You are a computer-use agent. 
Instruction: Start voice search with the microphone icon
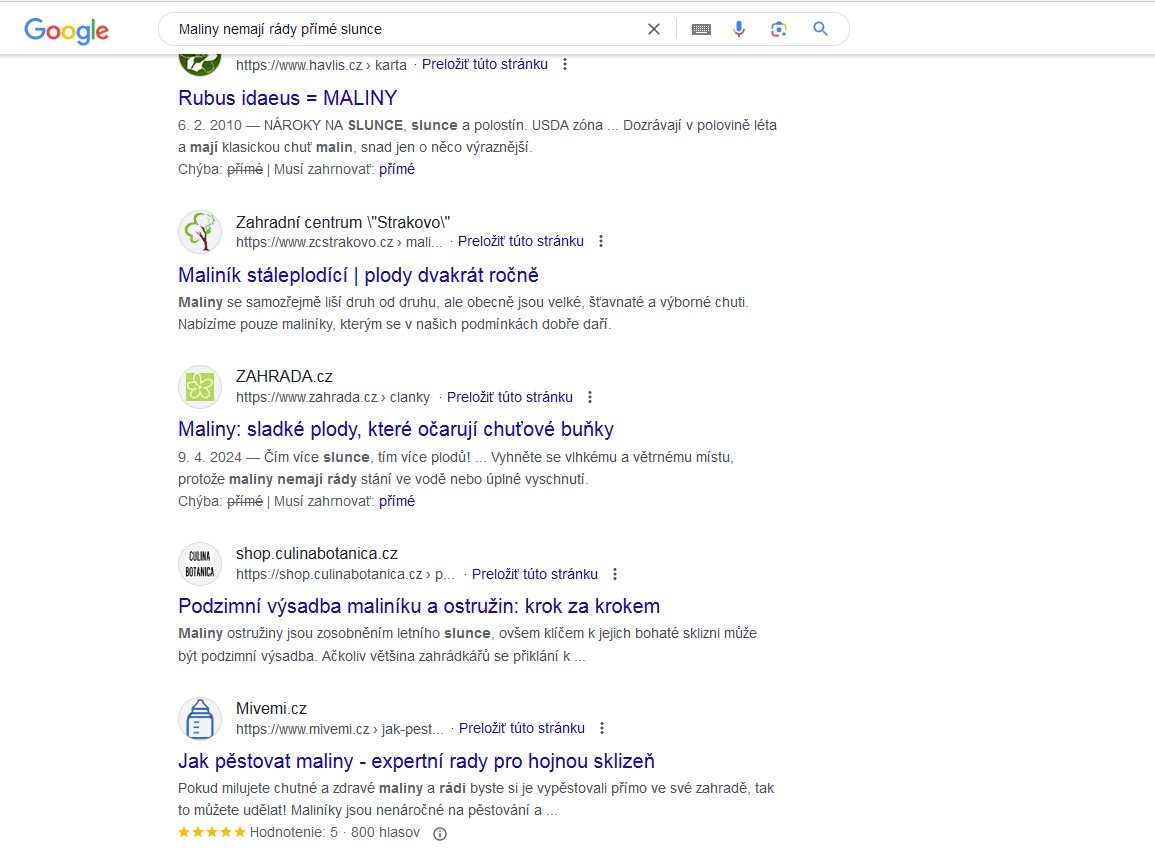pos(739,29)
